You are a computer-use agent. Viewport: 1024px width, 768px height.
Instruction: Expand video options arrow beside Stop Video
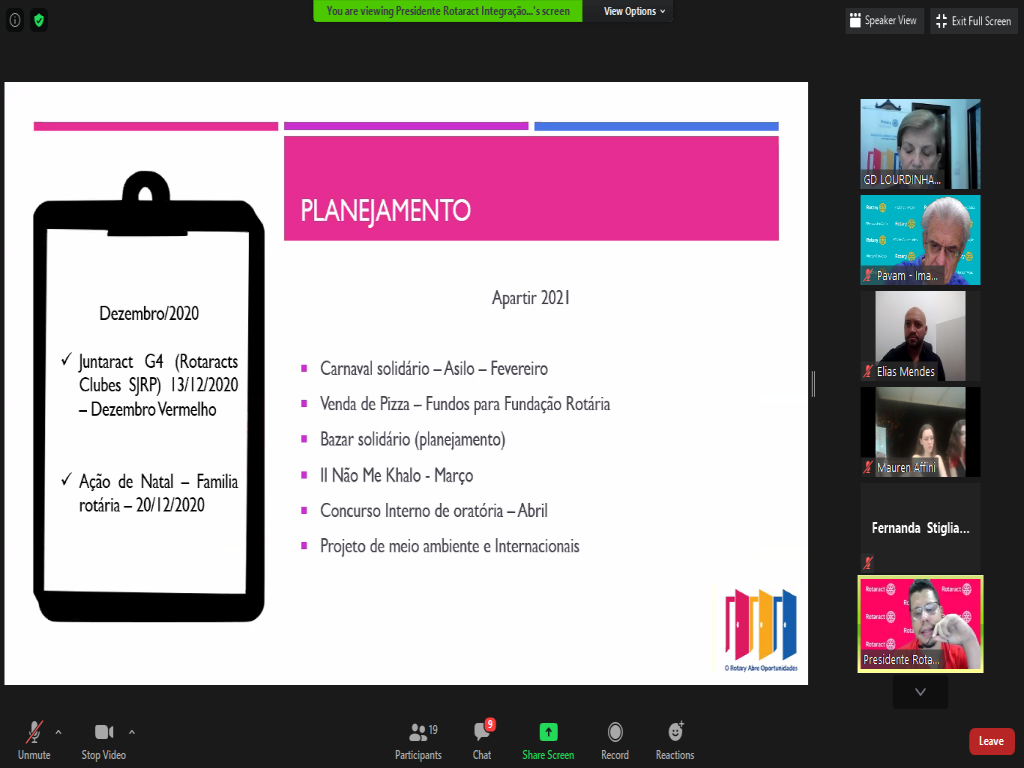click(132, 731)
